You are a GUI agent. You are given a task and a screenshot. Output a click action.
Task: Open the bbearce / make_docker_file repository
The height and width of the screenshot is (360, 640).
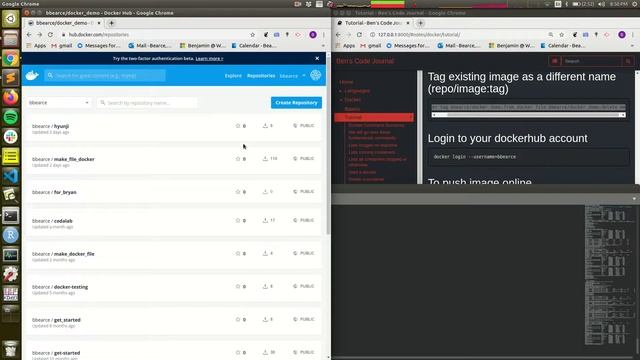click(x=63, y=254)
